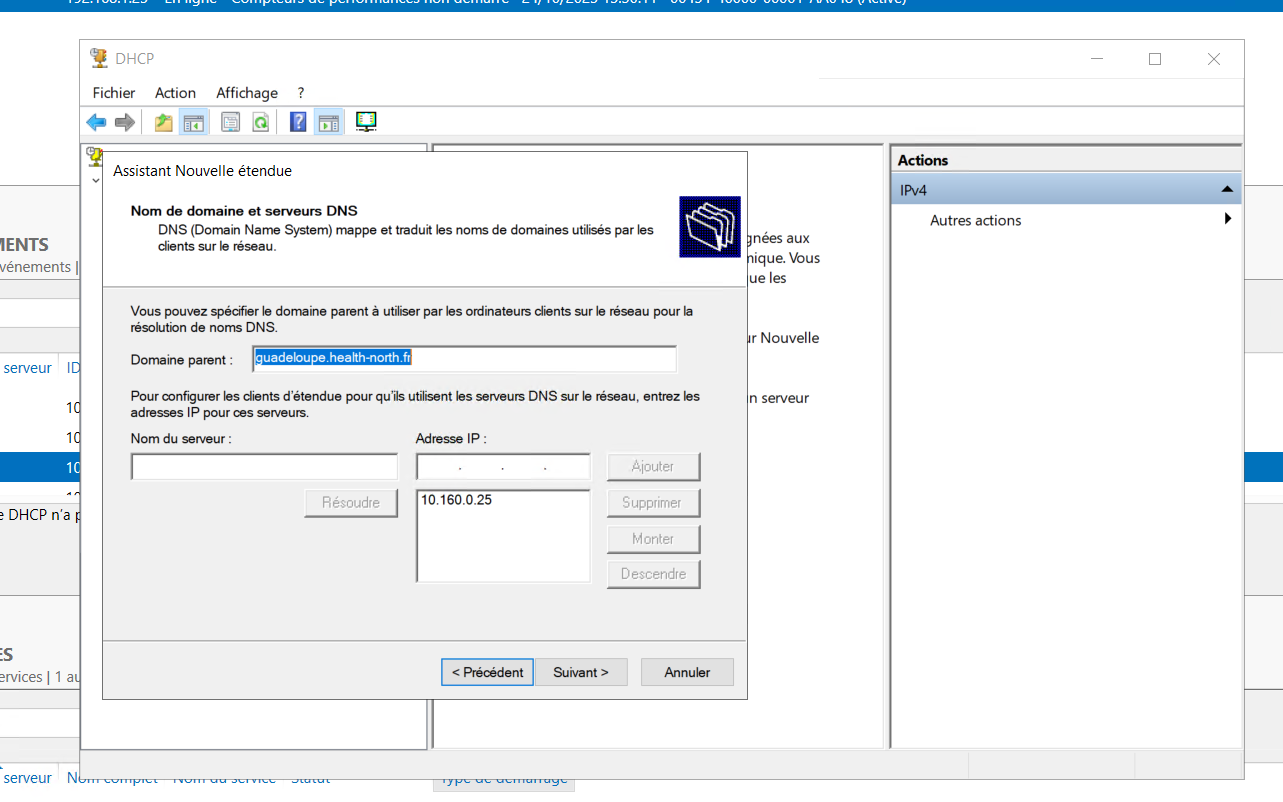Click the Suivant > button
The height and width of the screenshot is (802, 1283).
point(580,672)
